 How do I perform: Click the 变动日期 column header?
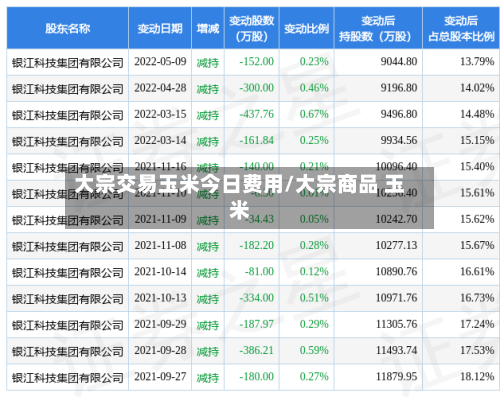(160, 29)
